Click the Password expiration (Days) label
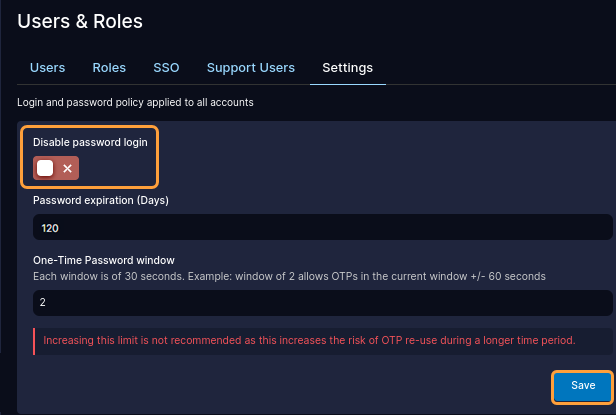This screenshot has width=616, height=415. 101,200
